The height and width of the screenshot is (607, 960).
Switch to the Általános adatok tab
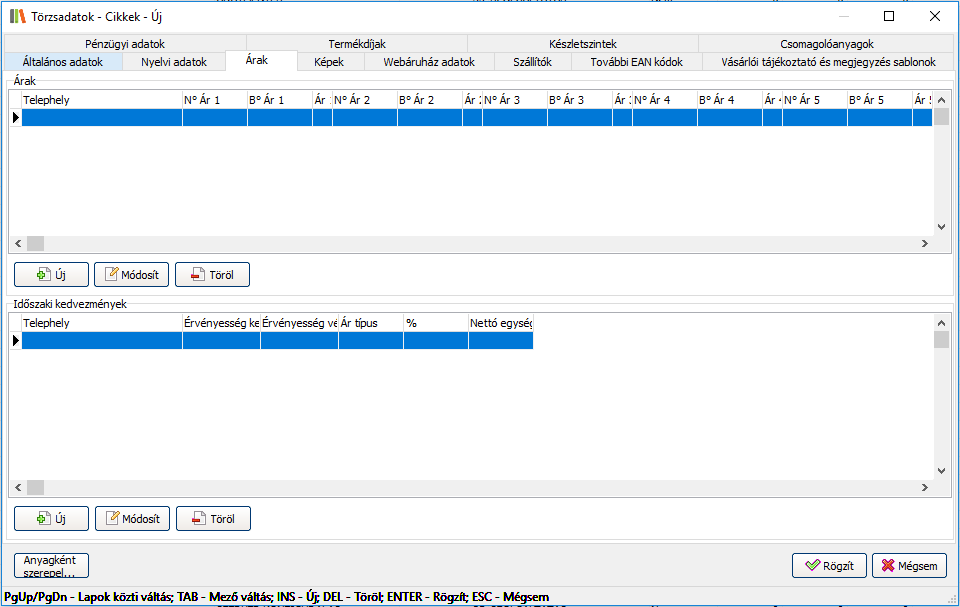(x=62, y=62)
